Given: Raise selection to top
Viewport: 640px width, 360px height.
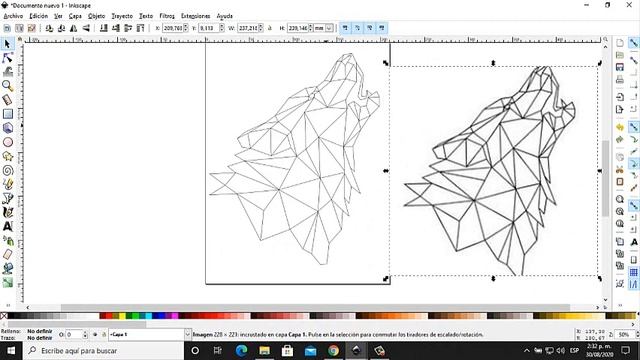Looking at the screenshot, I should pyautogui.click(x=140, y=28).
